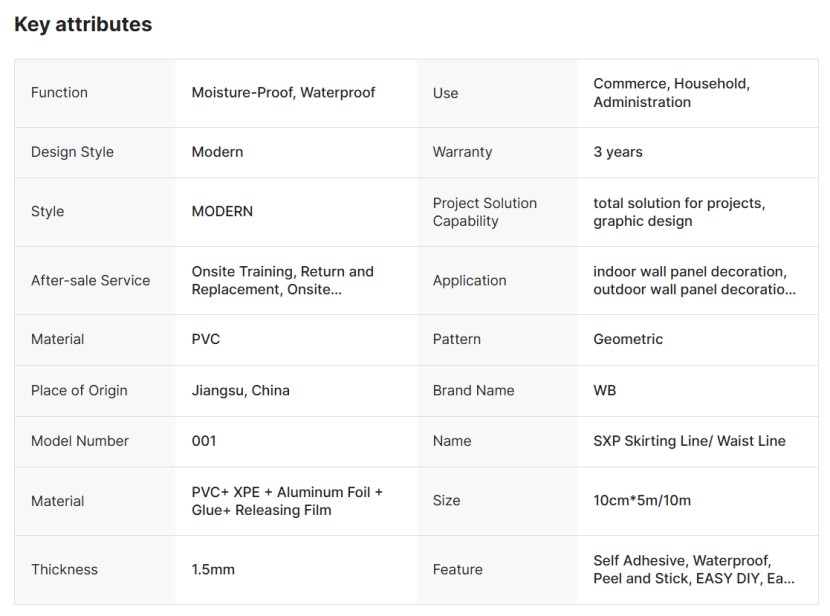This screenshot has height=616, width=830.
Task: Click the 1.5mm thickness value
Action: tap(213, 570)
